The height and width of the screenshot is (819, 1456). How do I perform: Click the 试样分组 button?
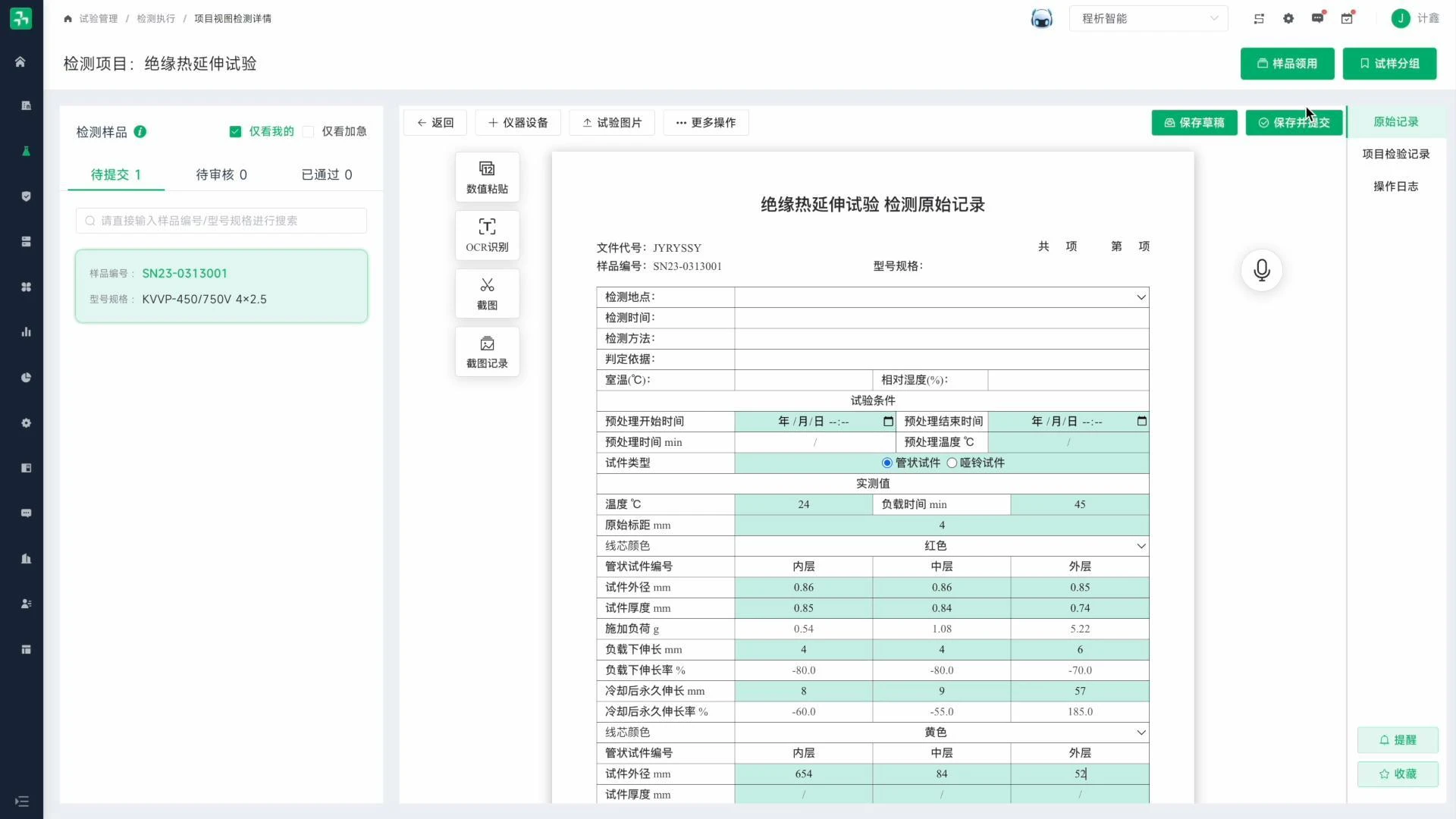click(1389, 64)
